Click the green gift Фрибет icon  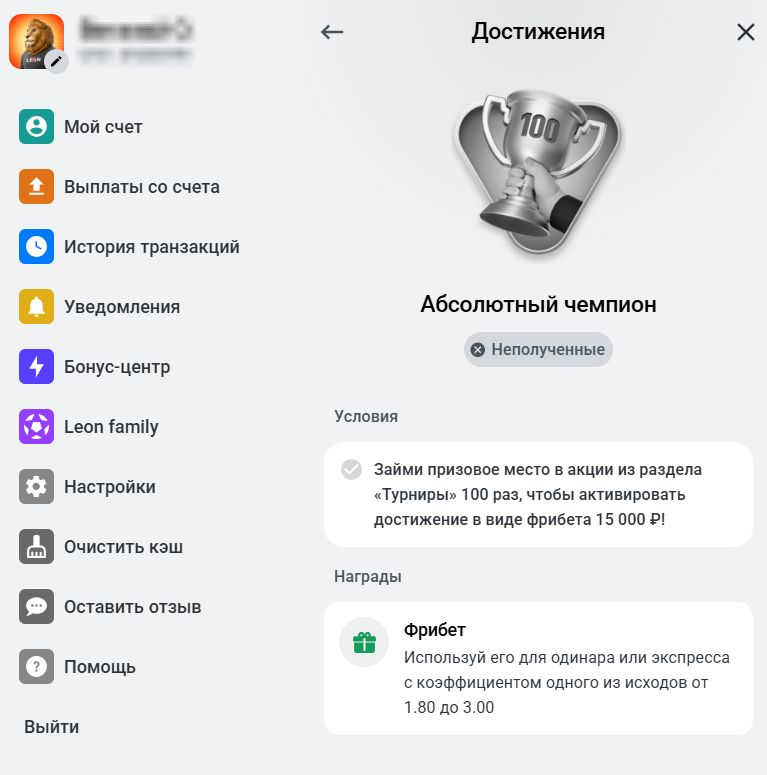coord(364,642)
